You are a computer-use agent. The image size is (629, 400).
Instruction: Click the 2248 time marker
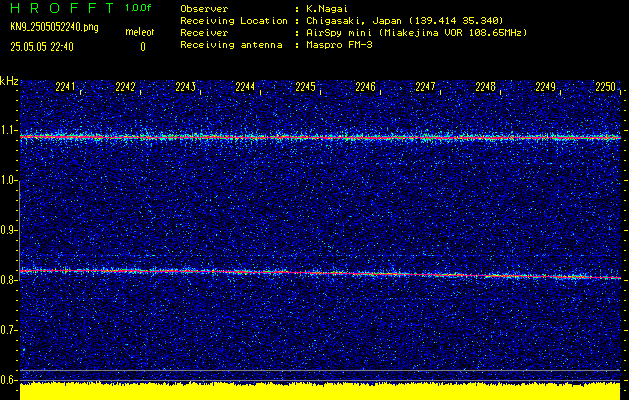coord(485,87)
